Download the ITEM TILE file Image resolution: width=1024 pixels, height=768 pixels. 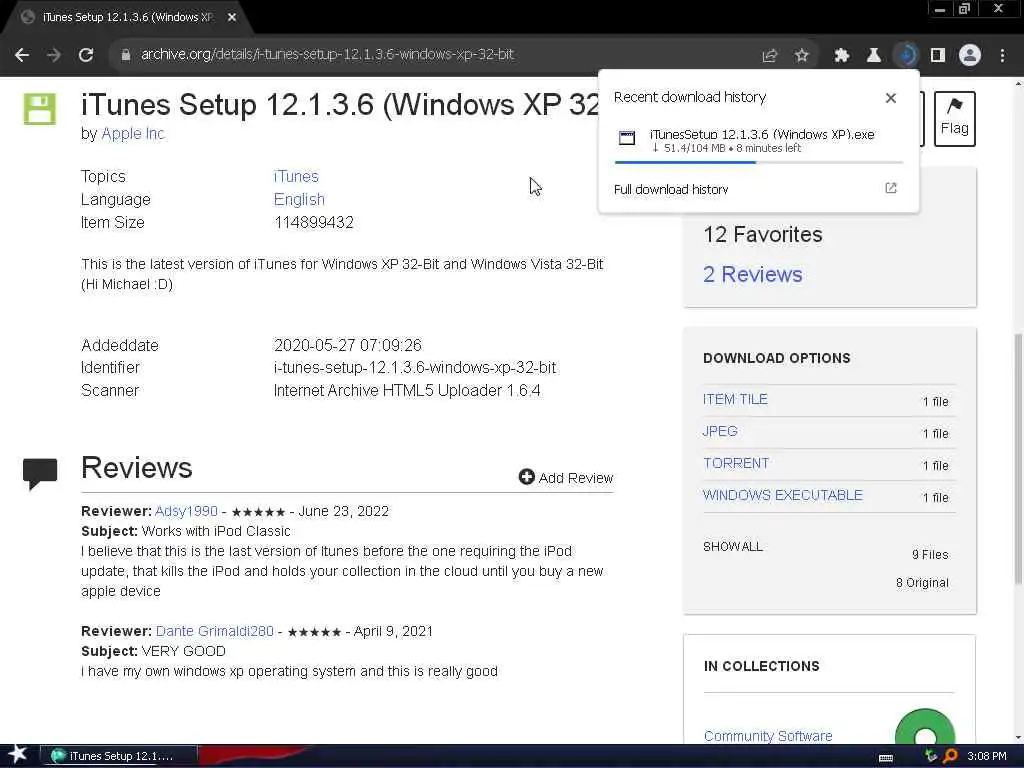point(735,400)
